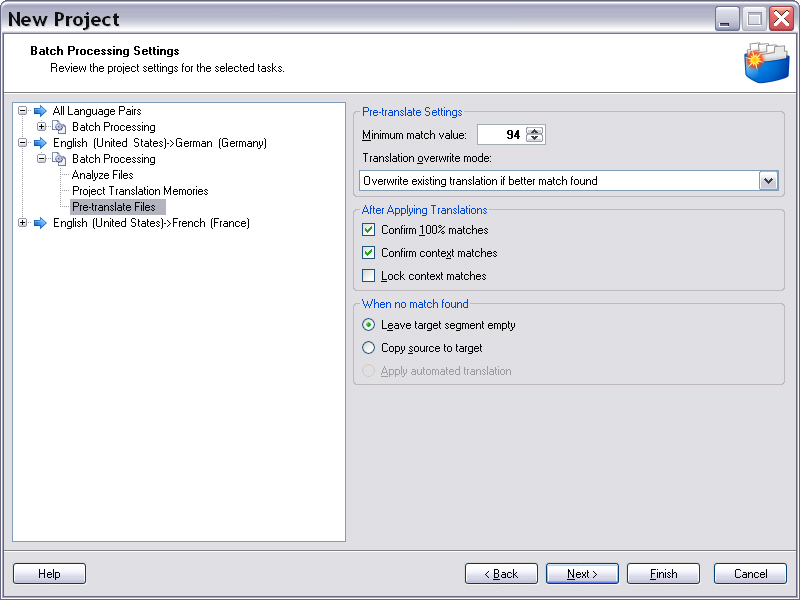Click the Minimum match value input field
Viewport: 800px width, 600px height.
click(x=505, y=134)
